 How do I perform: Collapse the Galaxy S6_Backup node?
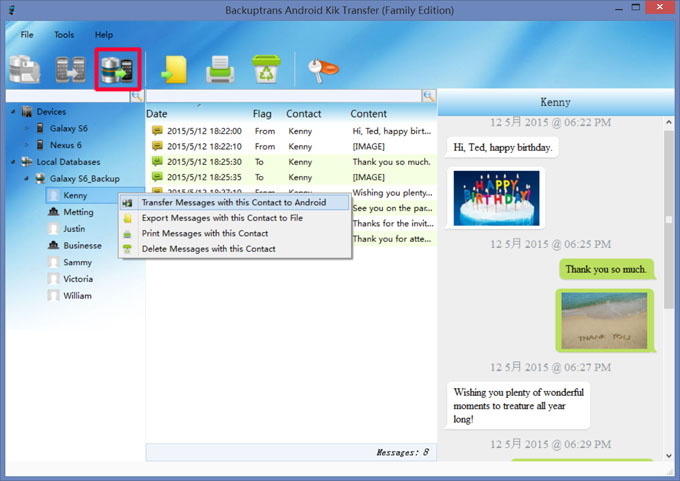[26, 178]
